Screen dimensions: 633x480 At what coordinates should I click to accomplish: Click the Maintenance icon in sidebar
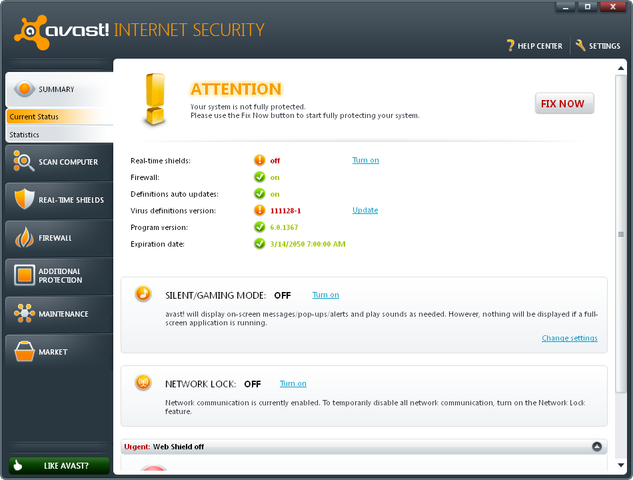click(22, 314)
